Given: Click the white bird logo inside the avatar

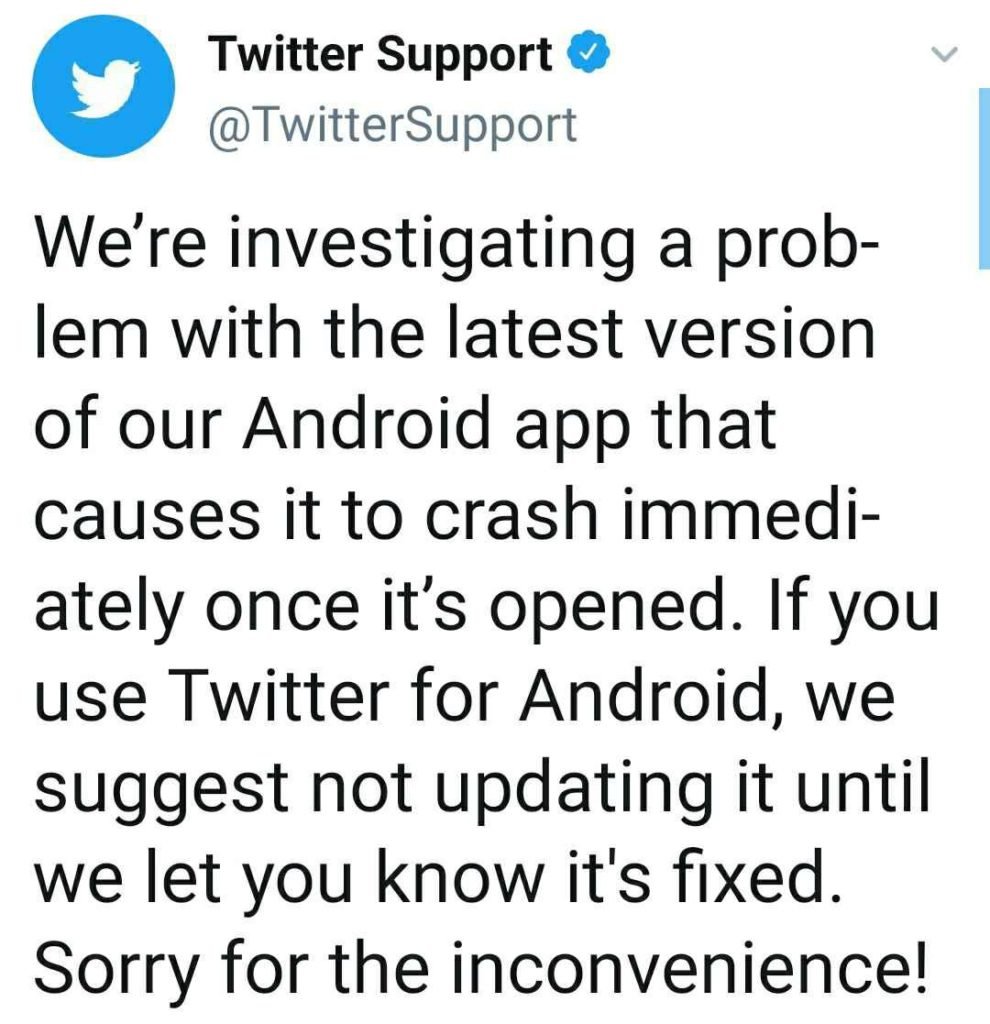Looking at the screenshot, I should [104, 88].
